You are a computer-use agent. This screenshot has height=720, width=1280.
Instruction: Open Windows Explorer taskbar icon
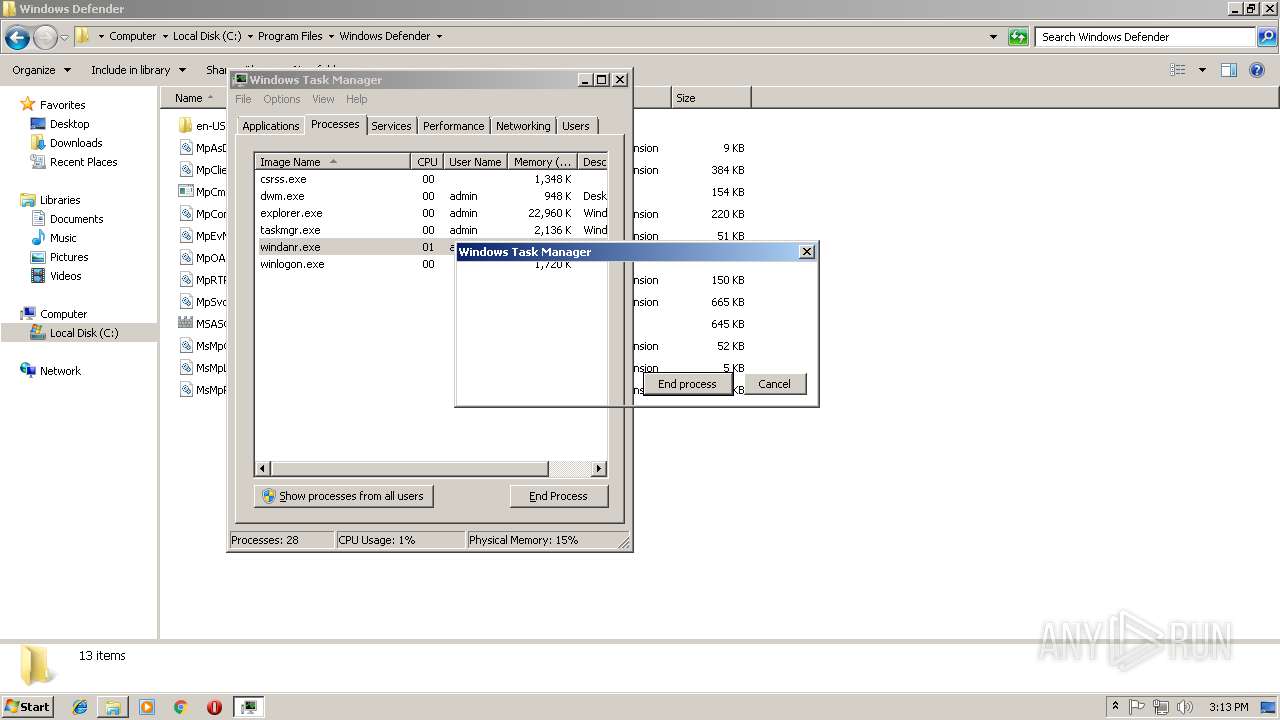point(113,707)
